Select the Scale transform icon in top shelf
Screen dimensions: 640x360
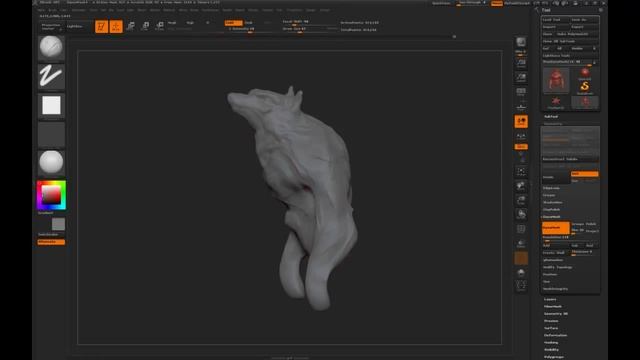coord(145,27)
